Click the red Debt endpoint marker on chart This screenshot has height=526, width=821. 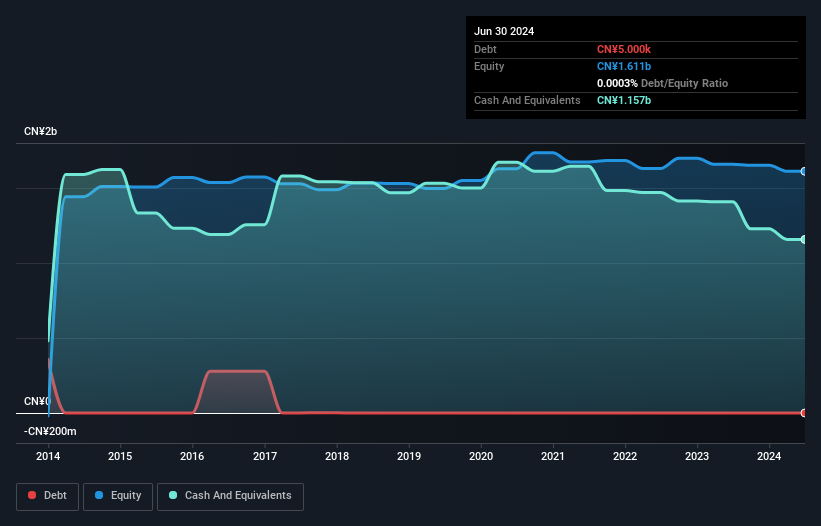[x=804, y=413]
